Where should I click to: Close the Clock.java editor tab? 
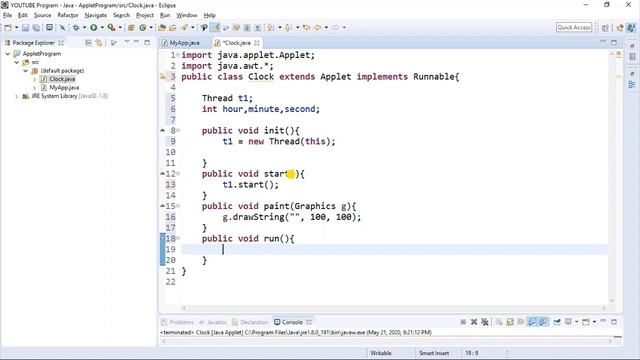(257, 43)
